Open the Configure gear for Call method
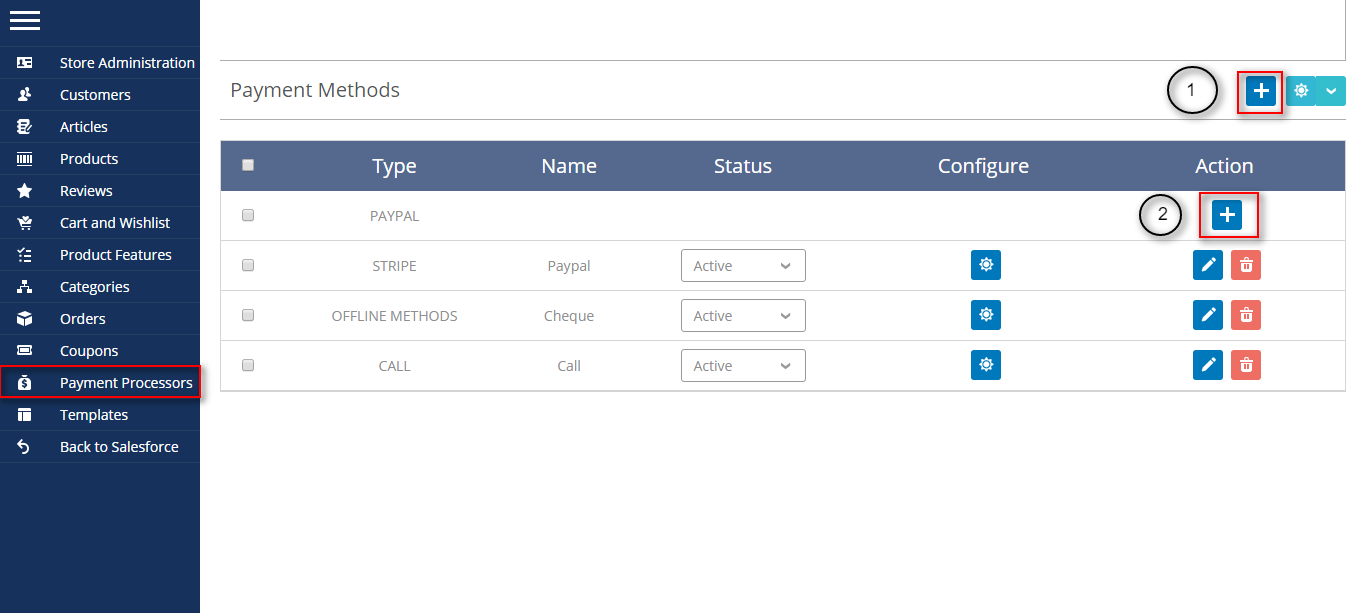The width and height of the screenshot is (1366, 613). (986, 365)
